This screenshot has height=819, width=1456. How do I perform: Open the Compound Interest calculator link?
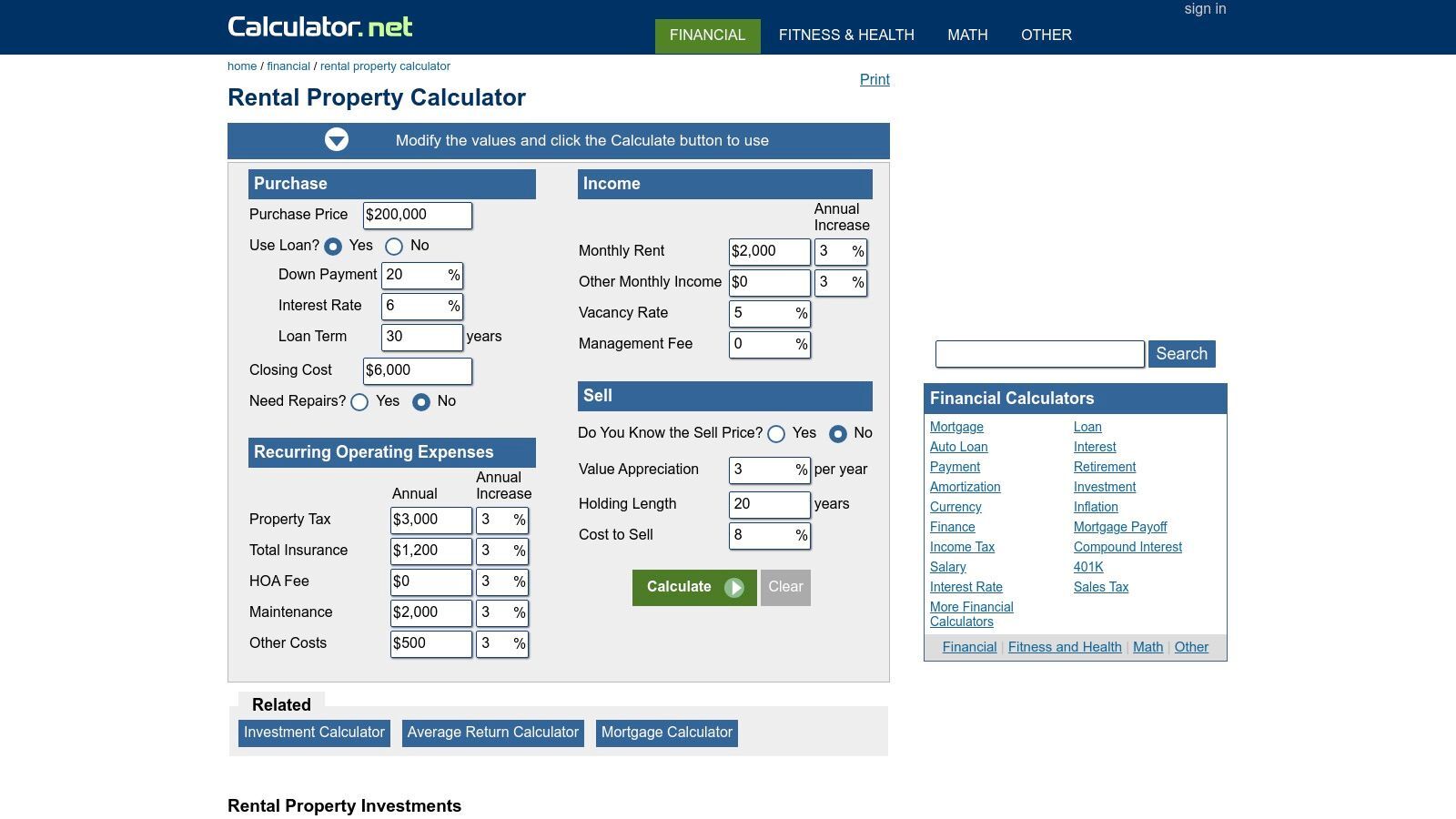(1127, 547)
